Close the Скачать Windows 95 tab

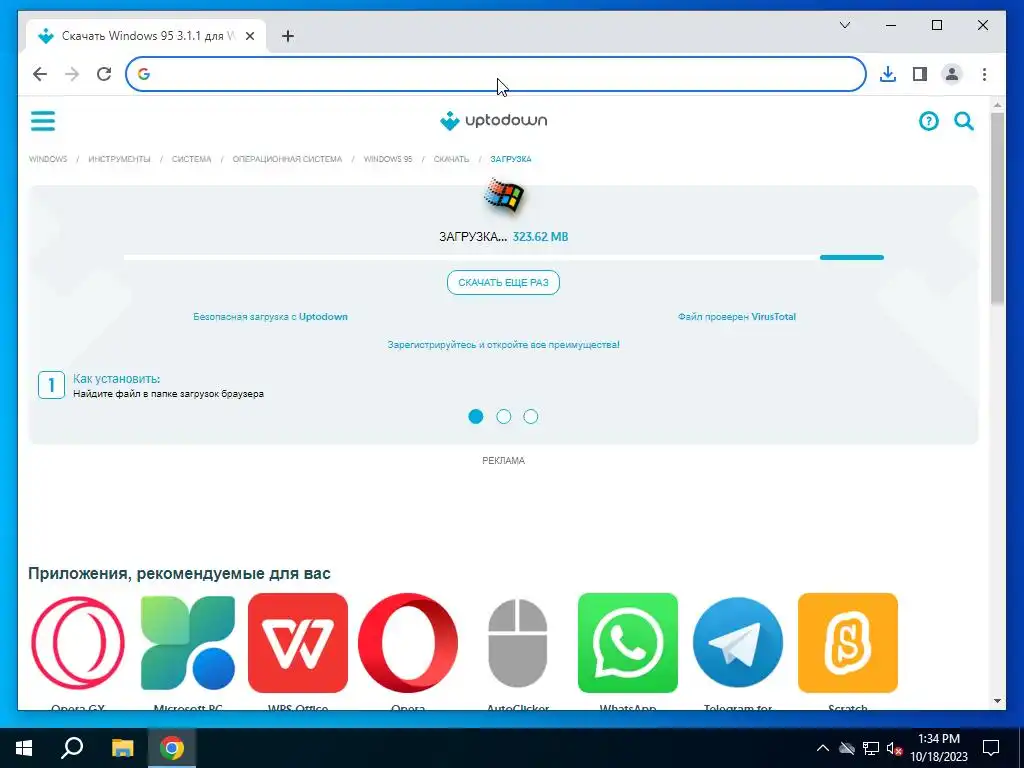coord(249,36)
